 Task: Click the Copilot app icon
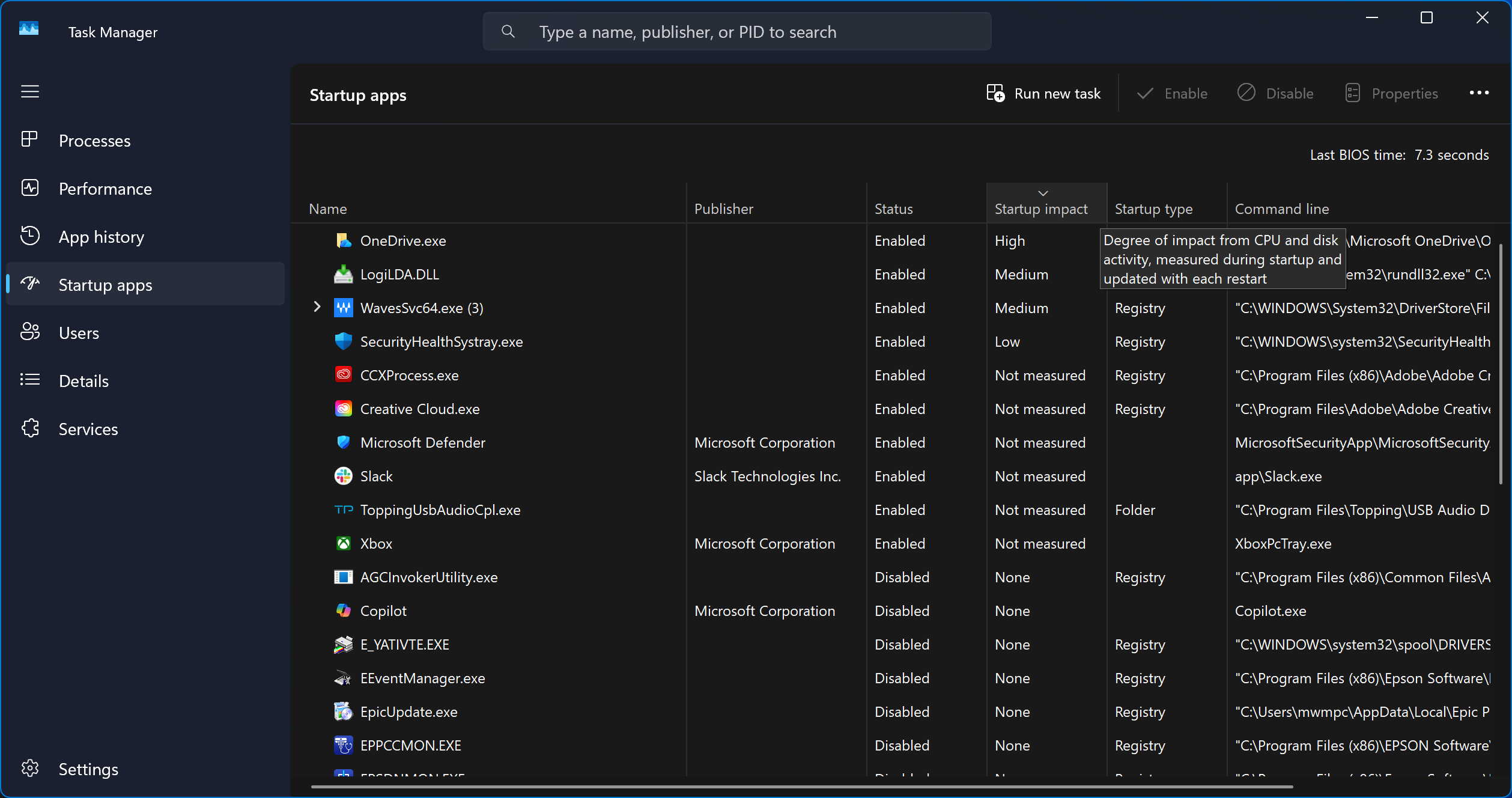[344, 611]
